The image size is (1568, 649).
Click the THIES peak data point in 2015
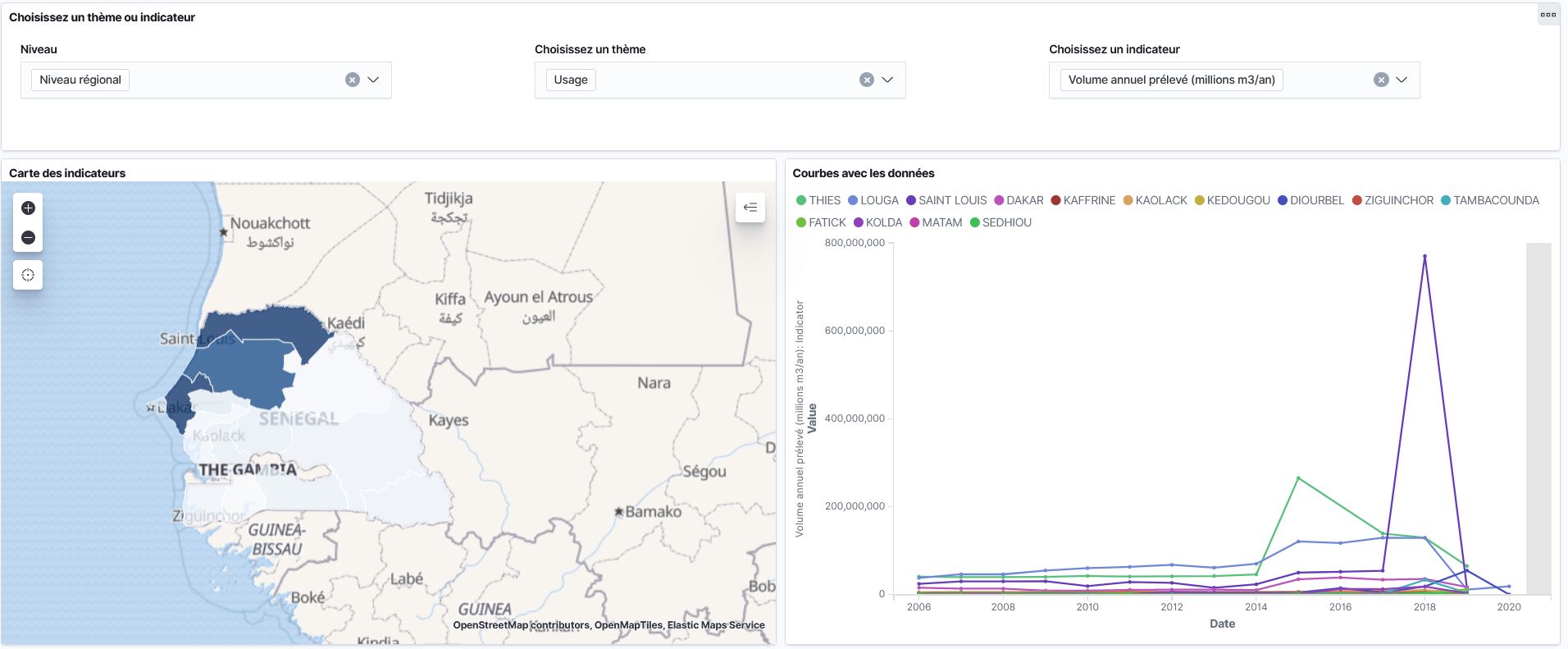(1298, 478)
